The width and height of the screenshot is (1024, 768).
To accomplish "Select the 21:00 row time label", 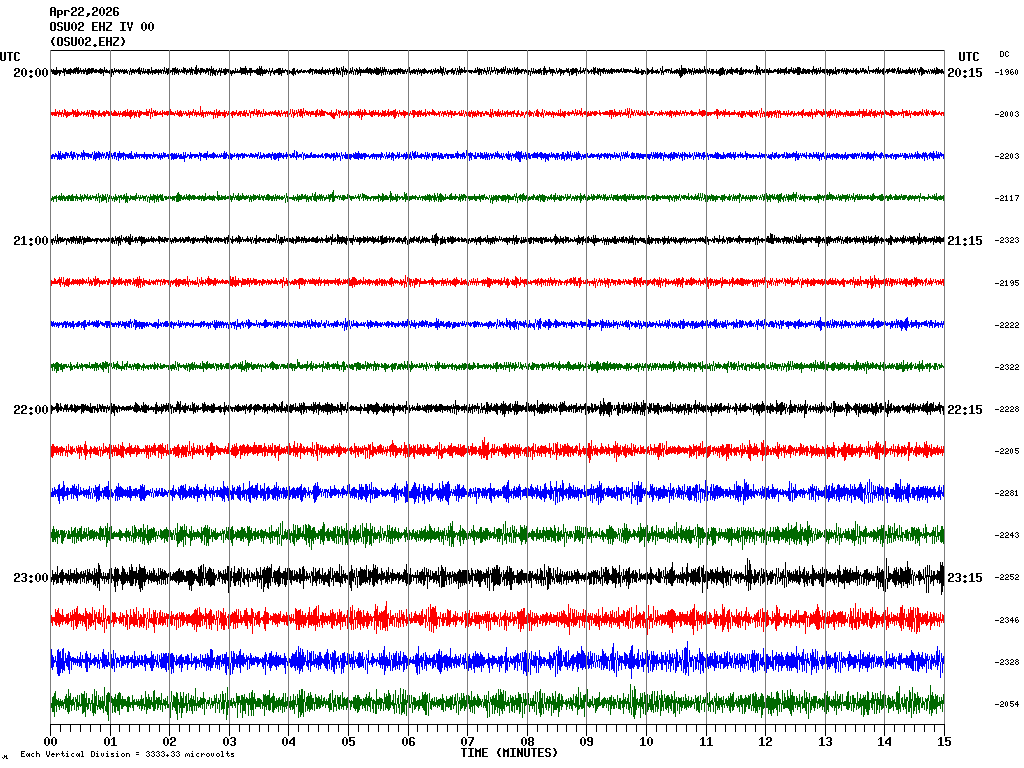I will coord(30,241).
